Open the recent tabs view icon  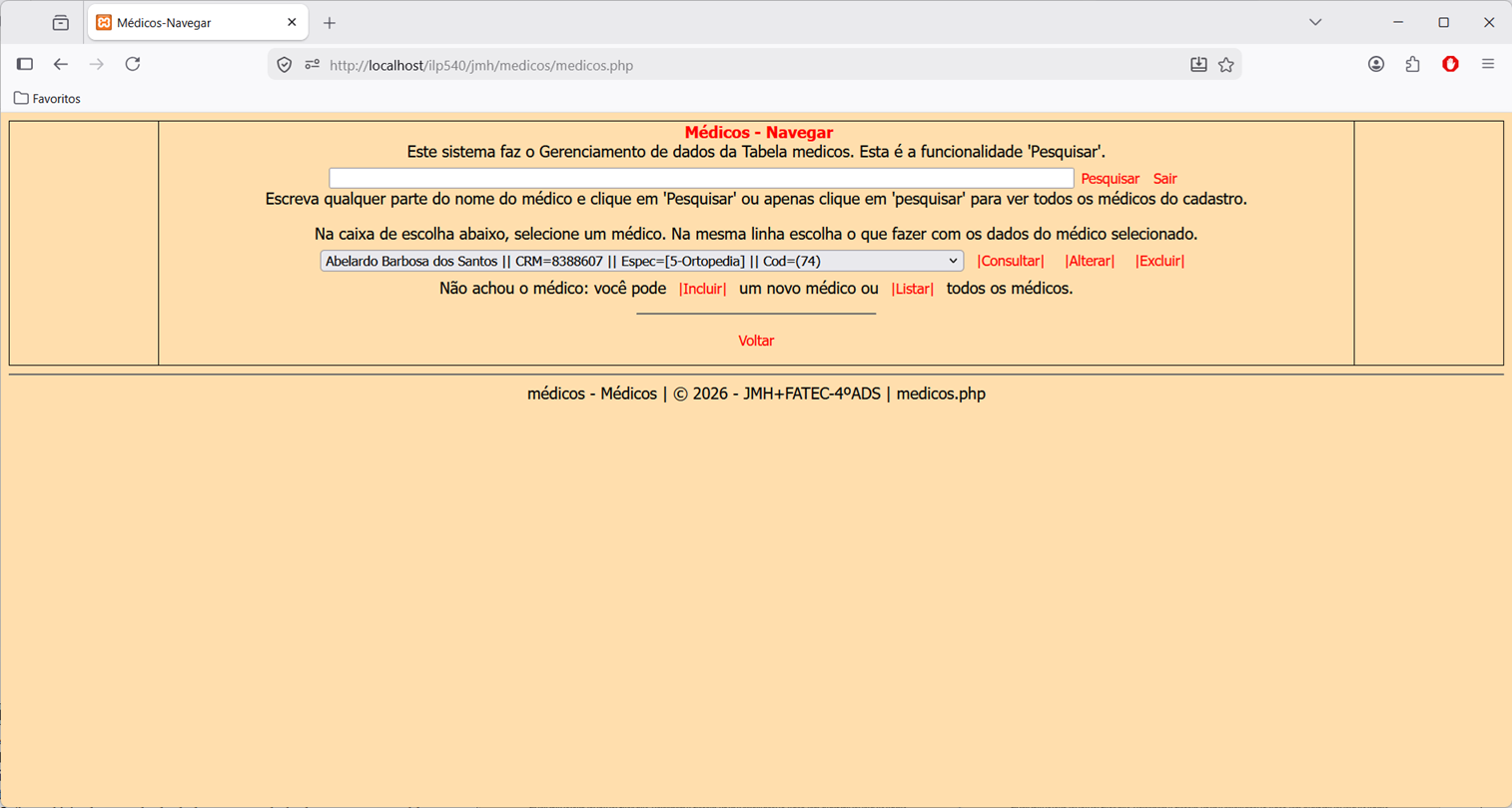tap(61, 22)
